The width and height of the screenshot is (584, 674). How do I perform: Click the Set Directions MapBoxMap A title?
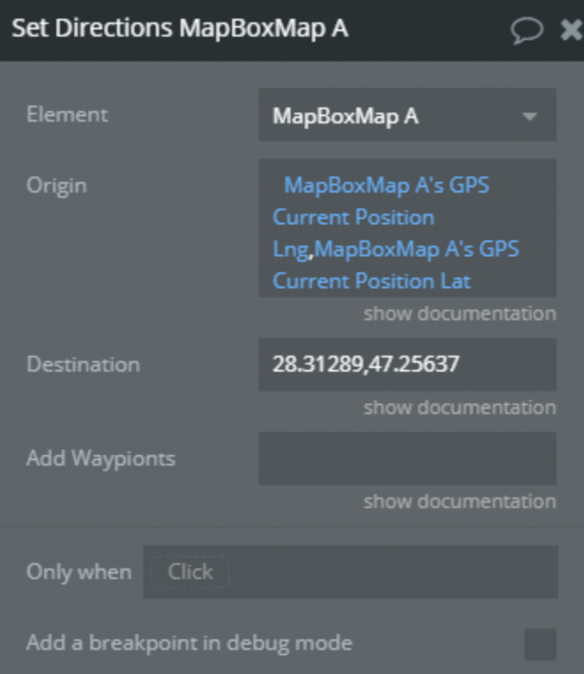point(180,28)
